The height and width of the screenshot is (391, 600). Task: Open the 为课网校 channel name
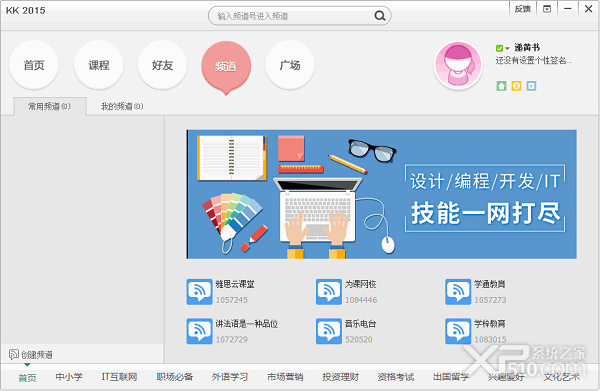(x=360, y=284)
